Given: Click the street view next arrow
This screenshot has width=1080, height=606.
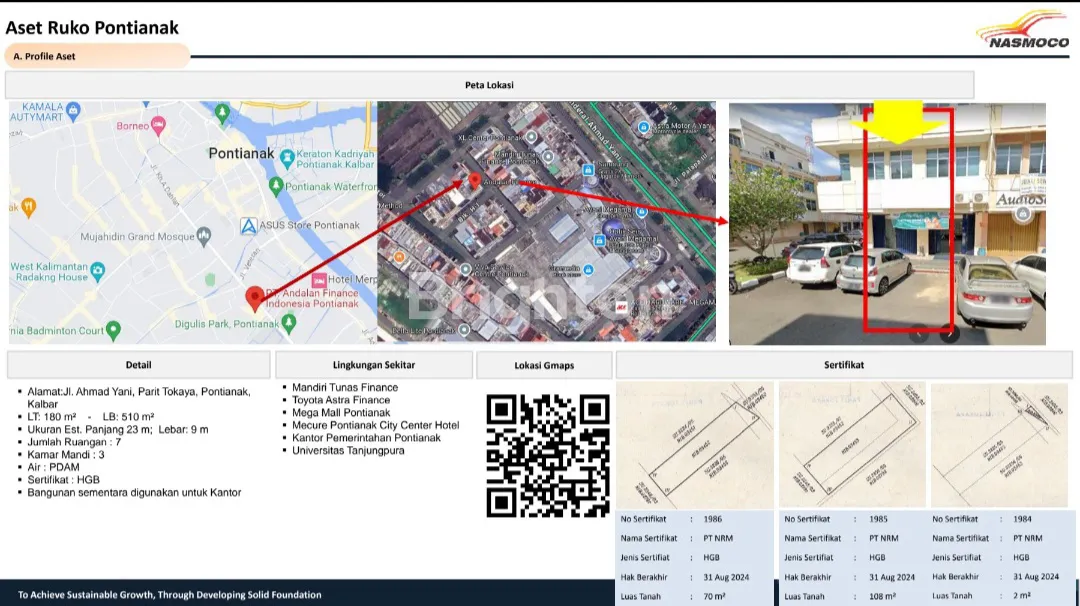Looking at the screenshot, I should [x=950, y=334].
